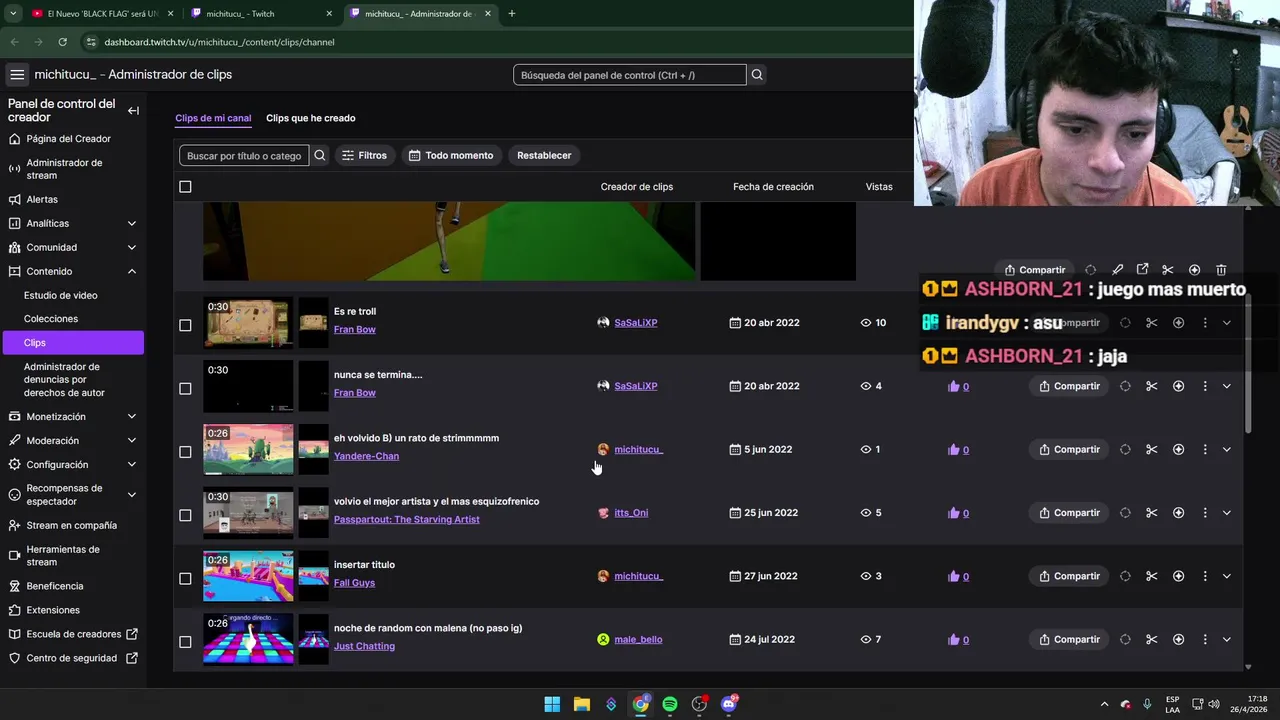The width and height of the screenshot is (1280, 720).
Task: Select checkbox for 'eh volvido B)' clip
Action: click(x=185, y=452)
